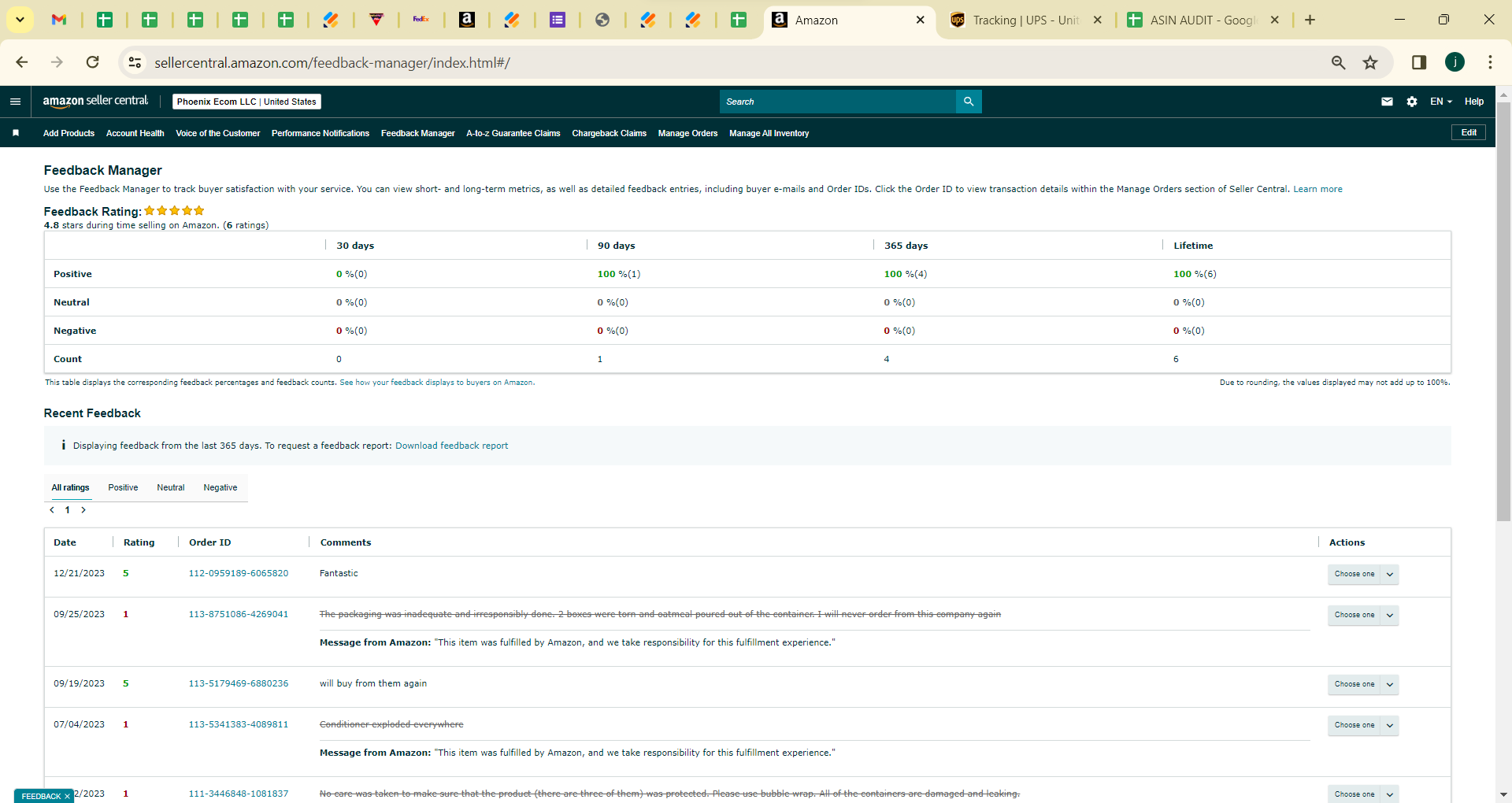Switch to the Negative feedback tab

point(220,487)
